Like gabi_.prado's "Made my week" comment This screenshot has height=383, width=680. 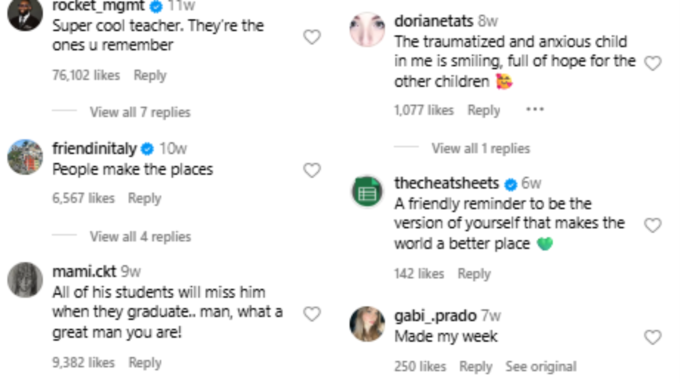653,337
